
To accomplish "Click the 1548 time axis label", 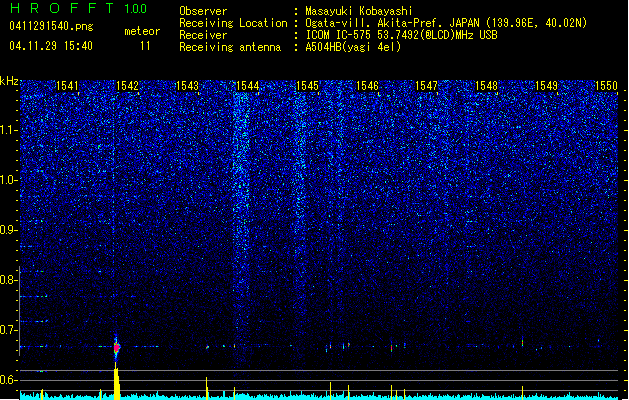I will point(486,86).
